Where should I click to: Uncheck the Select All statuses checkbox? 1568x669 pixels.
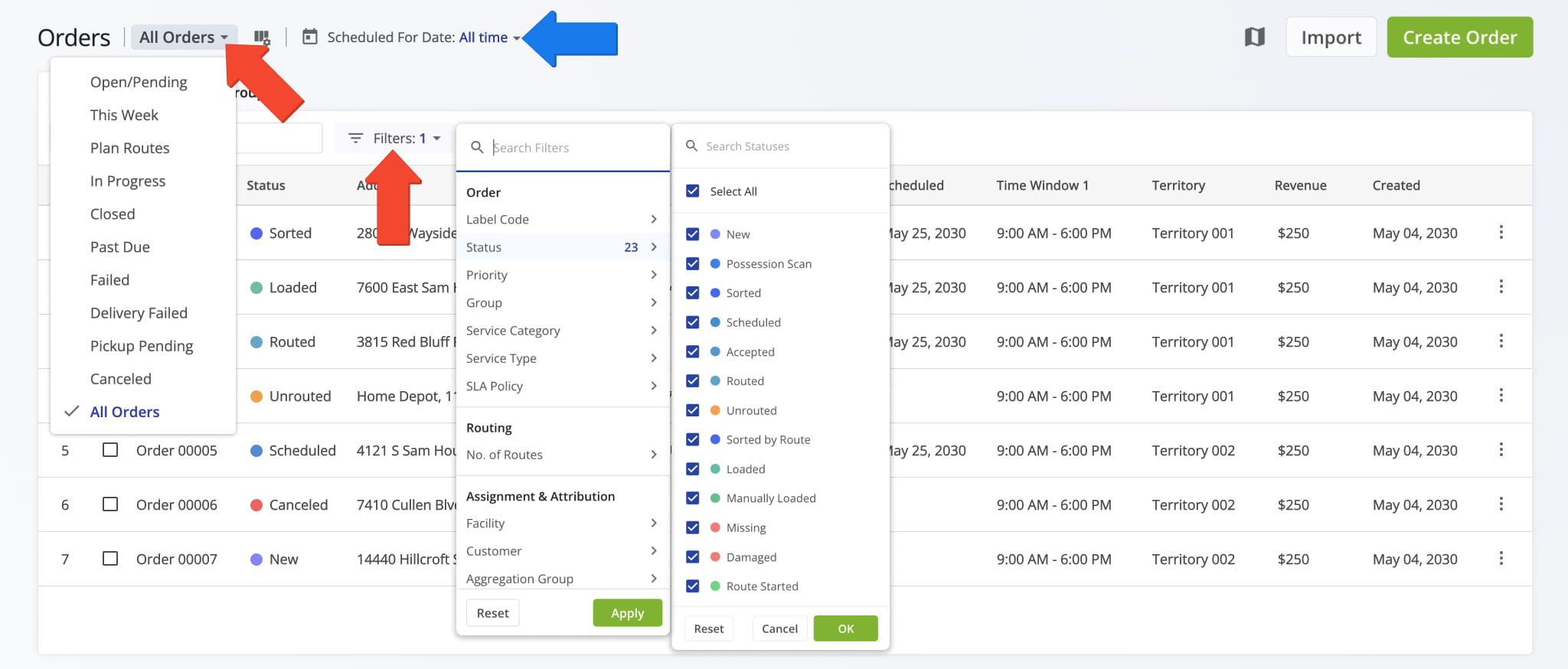tap(693, 191)
